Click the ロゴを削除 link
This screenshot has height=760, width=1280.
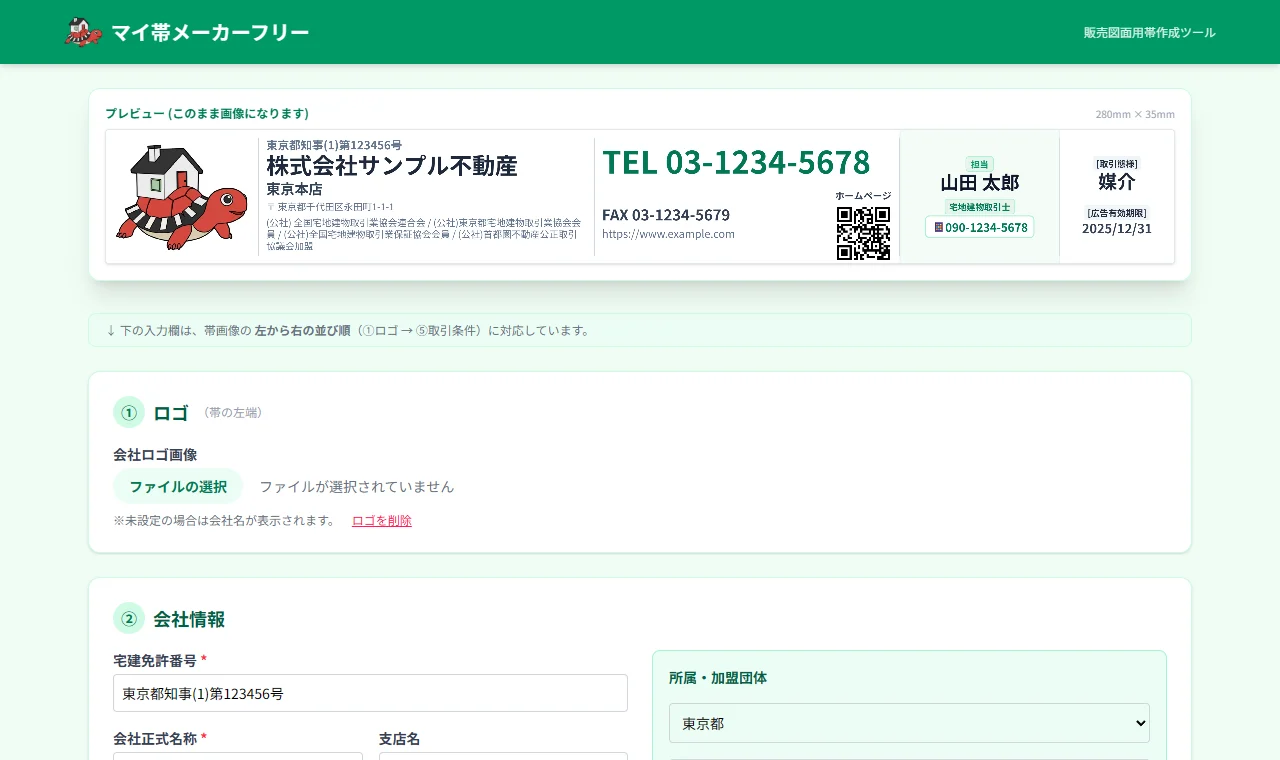point(382,520)
